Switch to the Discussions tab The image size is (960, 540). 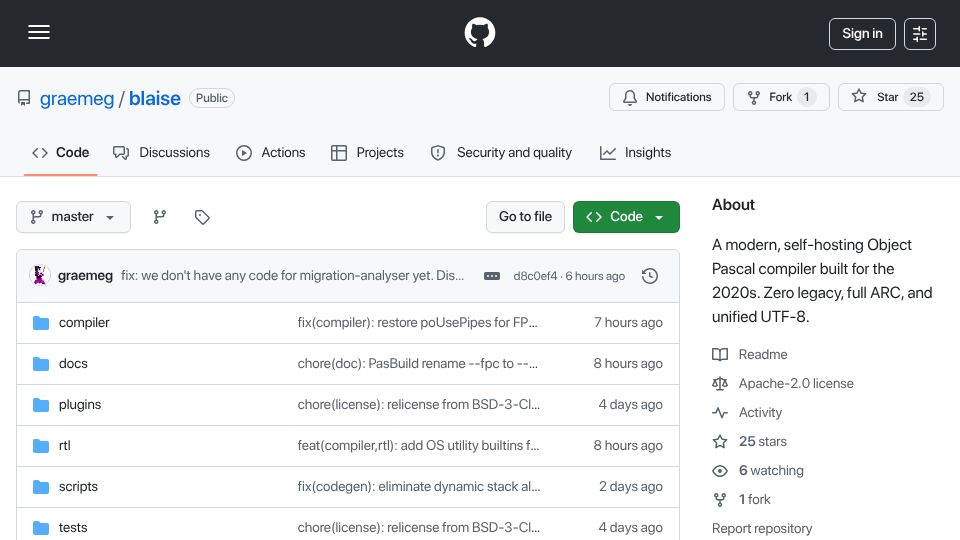[x=161, y=152]
